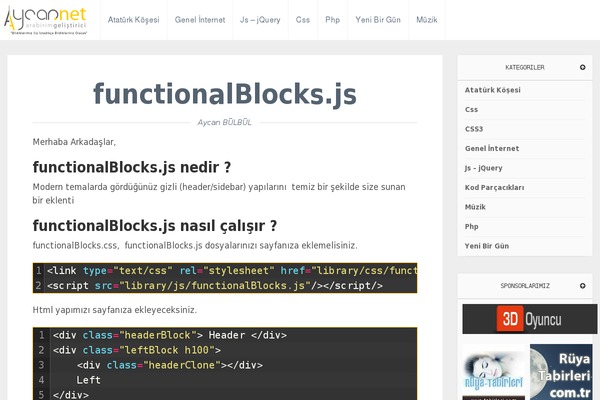Viewport: 600px width, 400px height.
Task: Open the Rüya Tabirleri com.tr moon banner
Action: [561, 372]
